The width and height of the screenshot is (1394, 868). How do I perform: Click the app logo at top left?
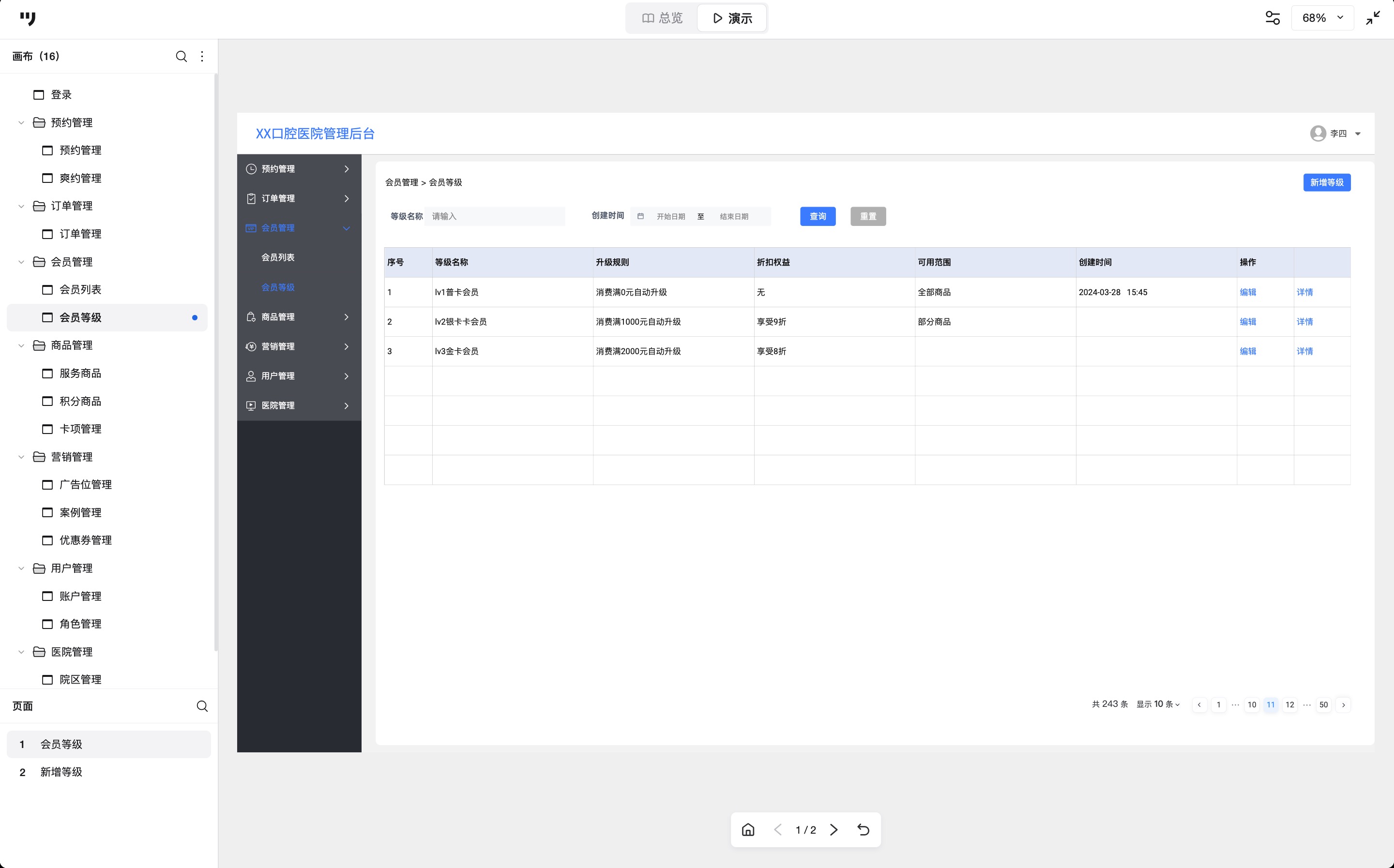pos(28,18)
